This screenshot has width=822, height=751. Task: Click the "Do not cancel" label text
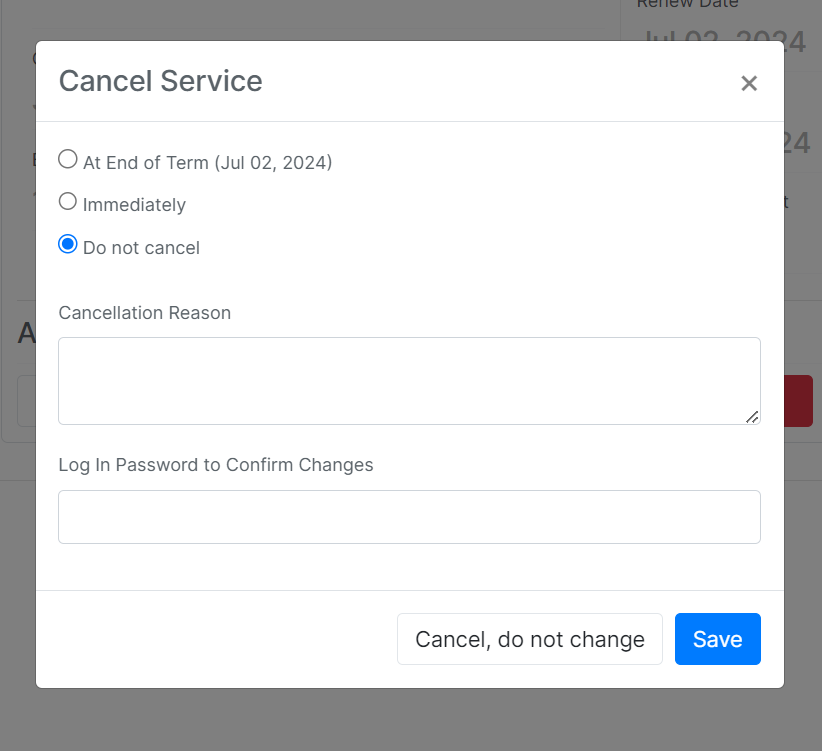(142, 248)
